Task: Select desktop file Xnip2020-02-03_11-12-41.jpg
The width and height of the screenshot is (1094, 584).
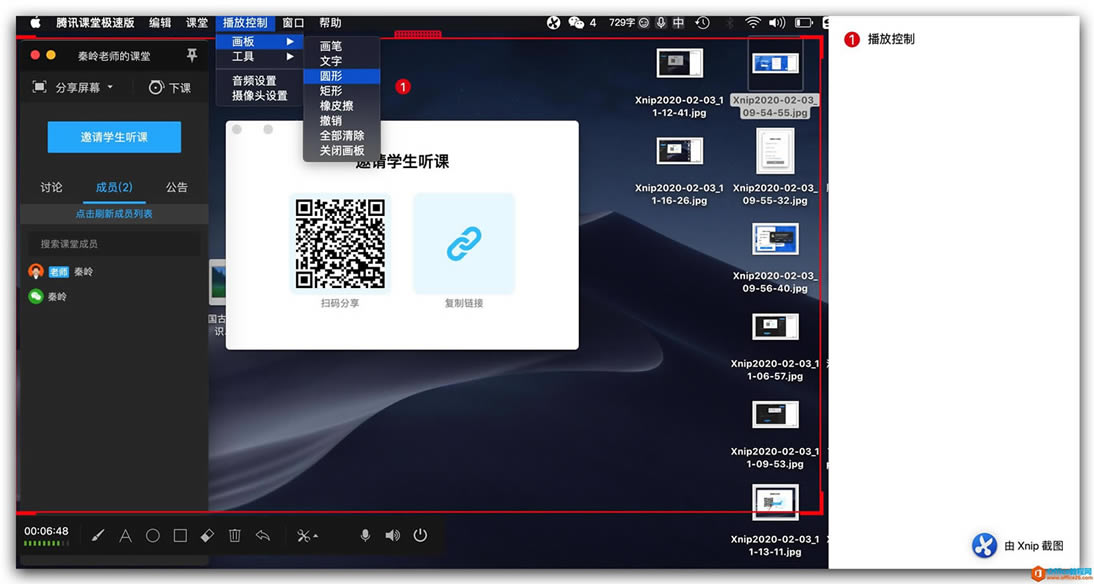Action: tap(680, 83)
